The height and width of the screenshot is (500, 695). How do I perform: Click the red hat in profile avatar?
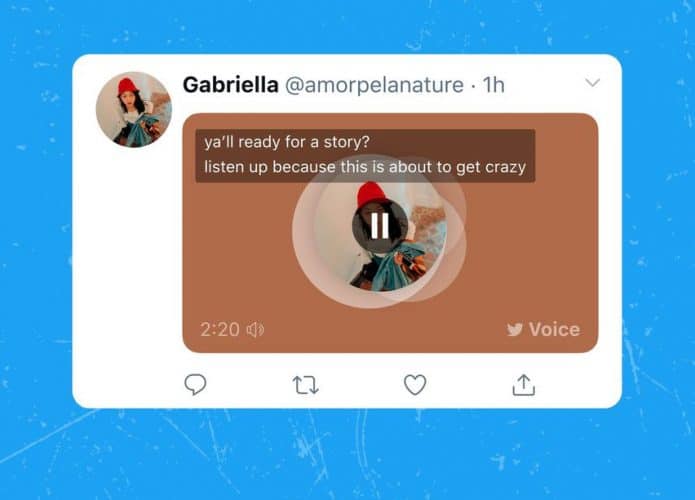pyautogui.click(x=128, y=87)
